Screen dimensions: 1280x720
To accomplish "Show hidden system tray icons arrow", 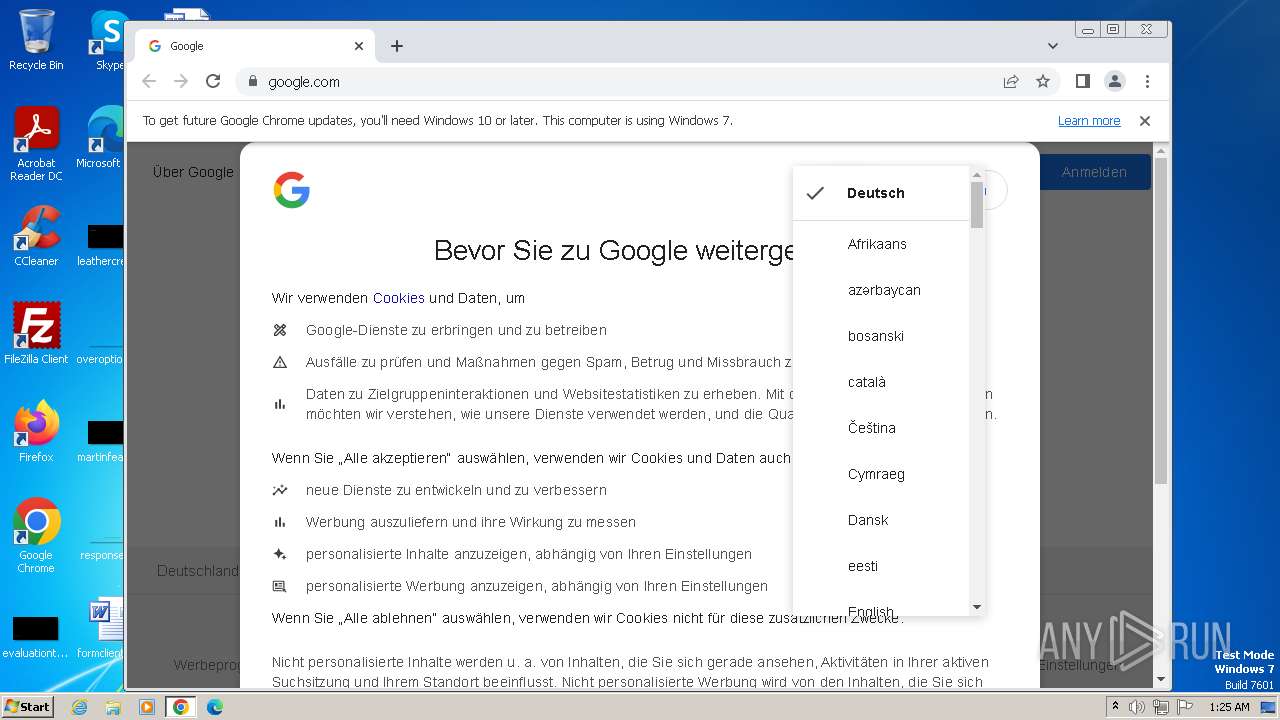I will tap(1116, 707).
